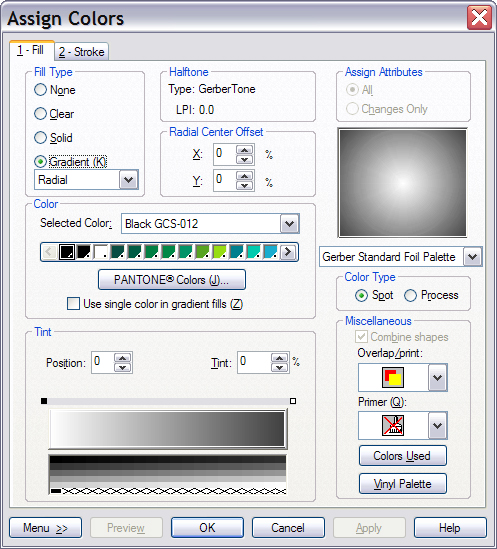Click the left arrow of color strip
Screen dimensions: 497x549
pyautogui.click(x=49, y=252)
